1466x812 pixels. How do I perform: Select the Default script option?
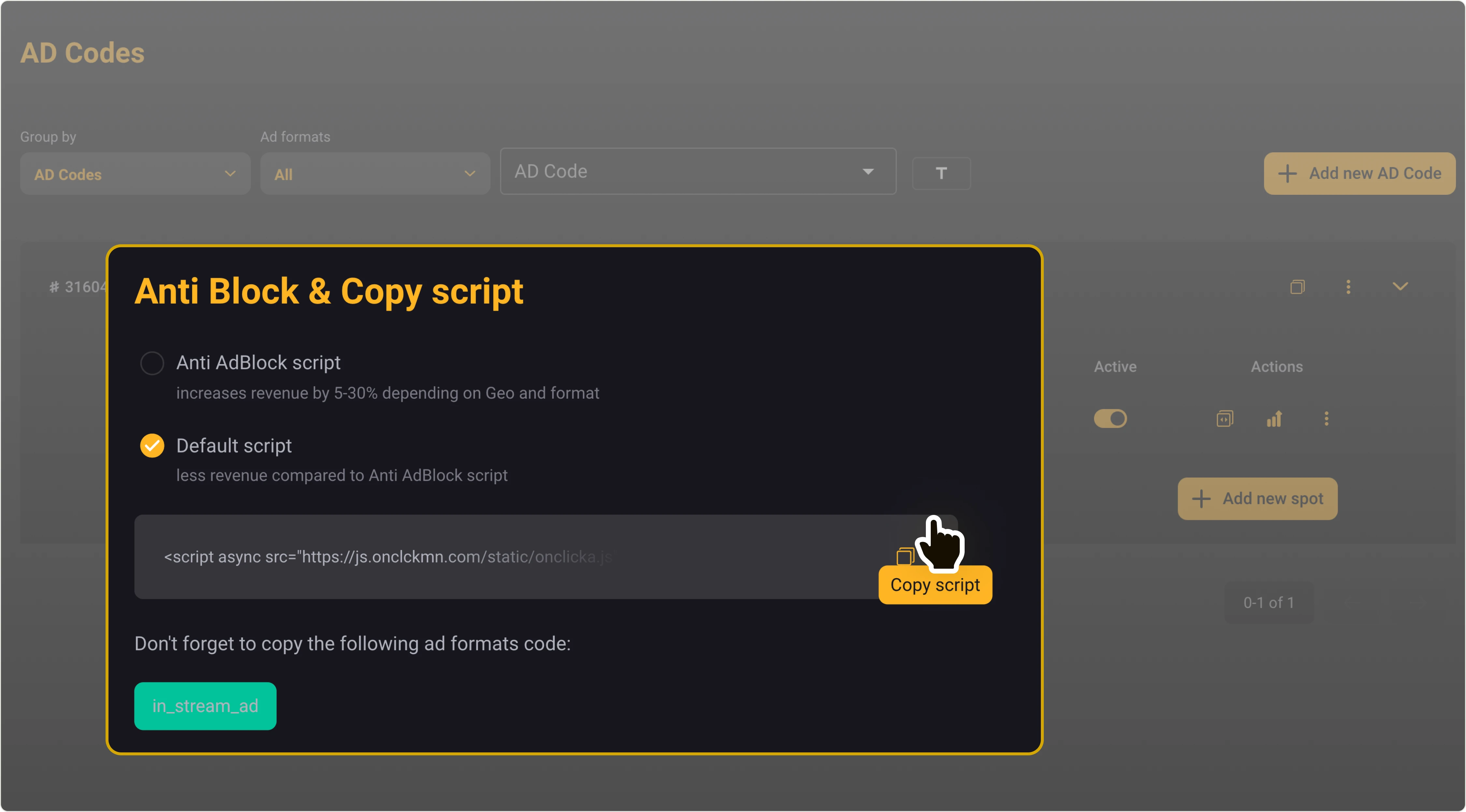pos(152,446)
